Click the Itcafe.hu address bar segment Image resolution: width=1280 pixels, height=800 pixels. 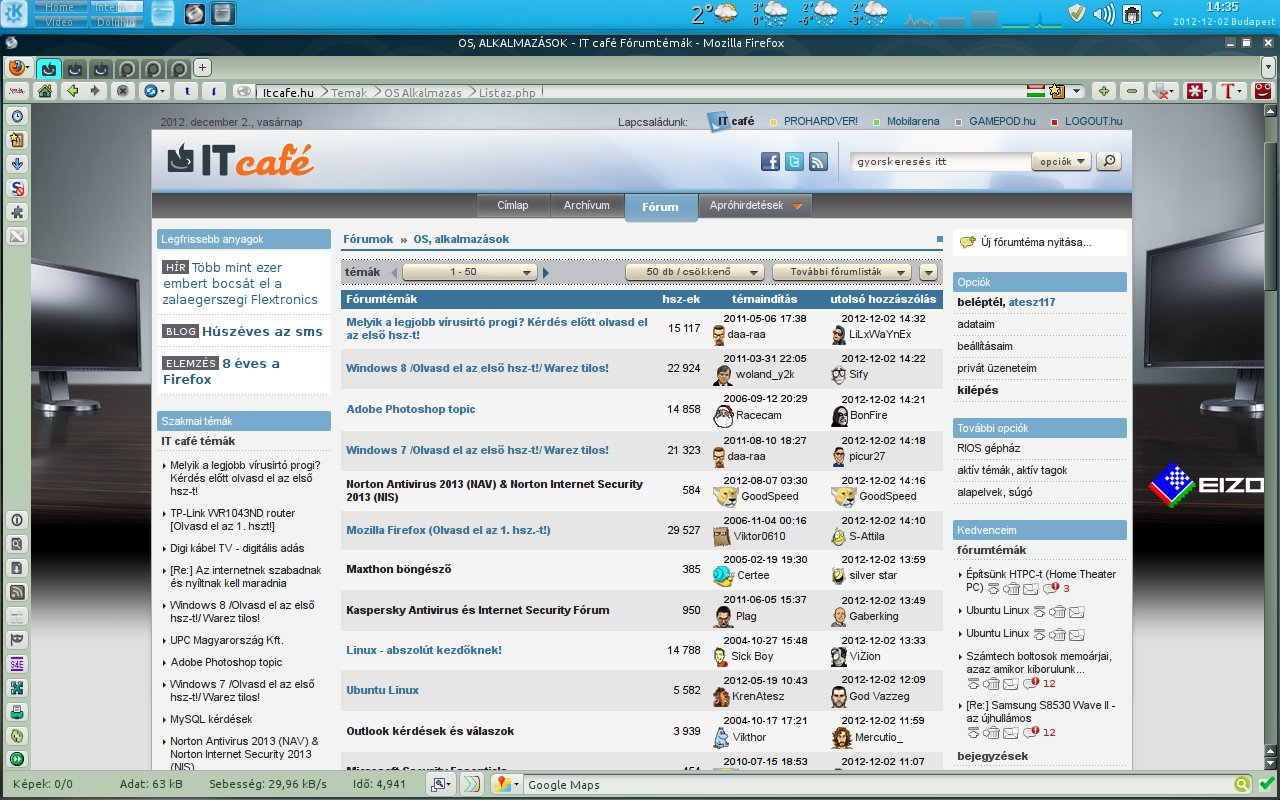(x=288, y=92)
